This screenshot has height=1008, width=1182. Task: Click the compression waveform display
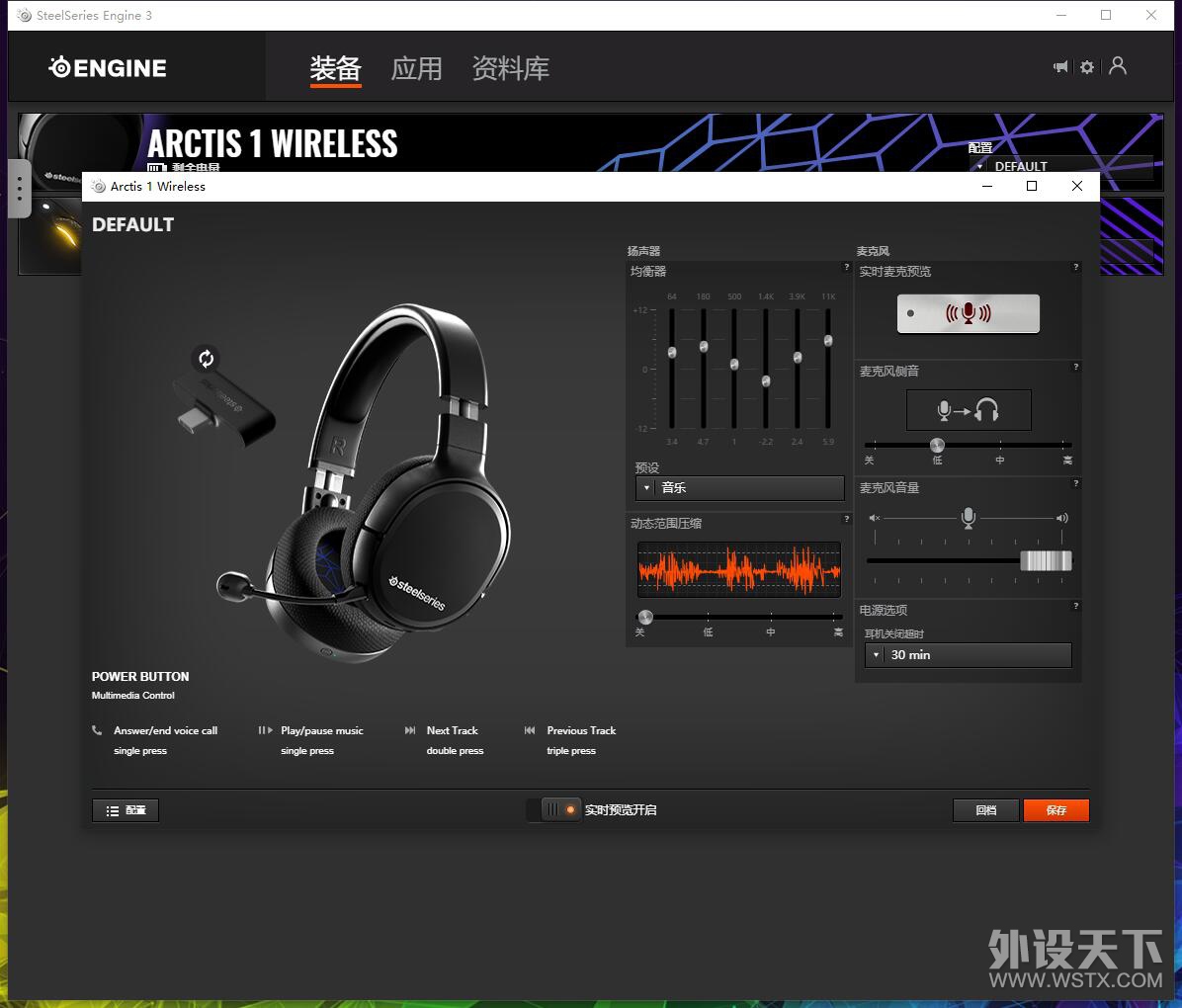(739, 570)
